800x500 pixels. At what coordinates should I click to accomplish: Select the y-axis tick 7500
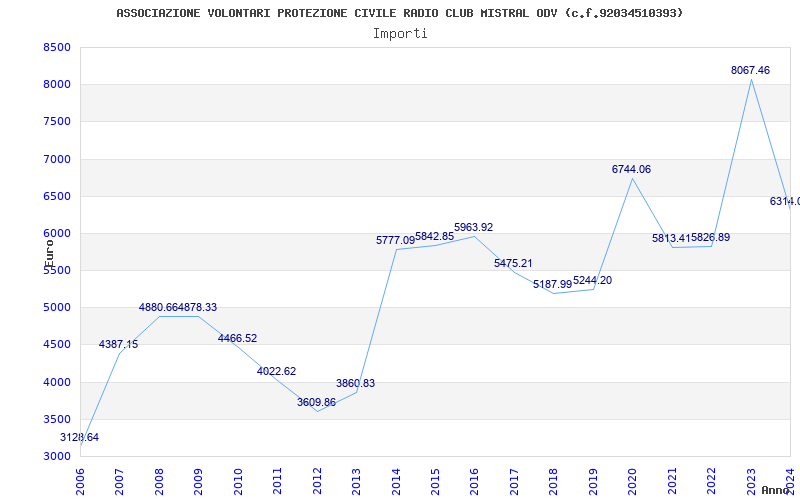(x=57, y=122)
